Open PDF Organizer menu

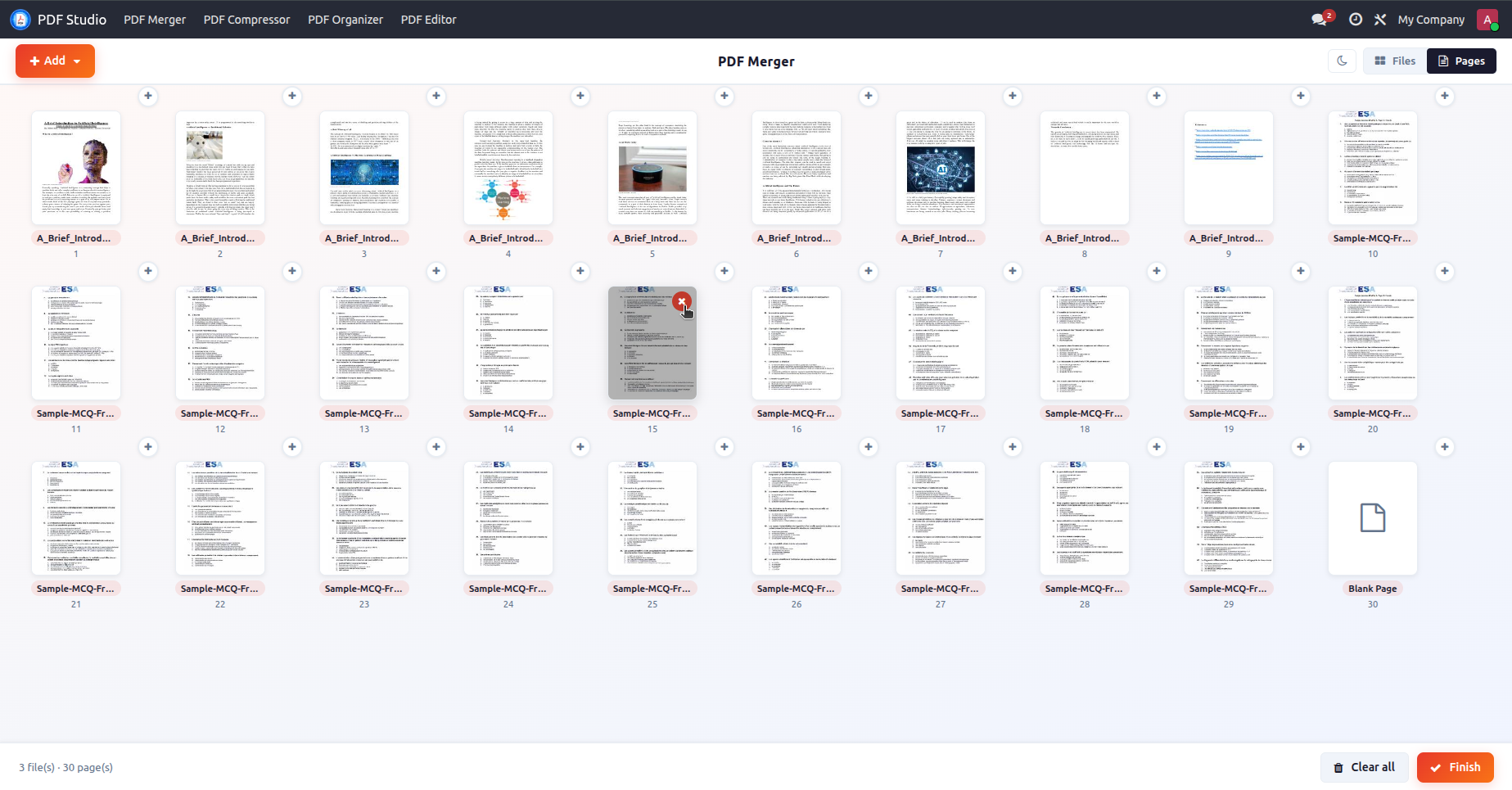345,20
